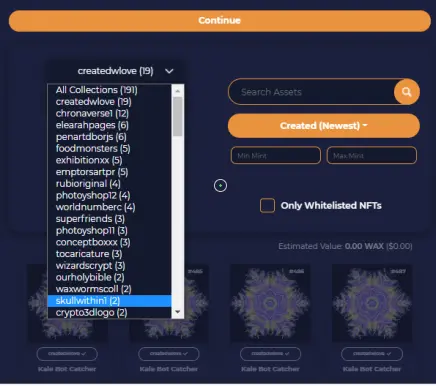
Task: Click fourth card's Kale Bot Catcher title
Action: coord(372,369)
